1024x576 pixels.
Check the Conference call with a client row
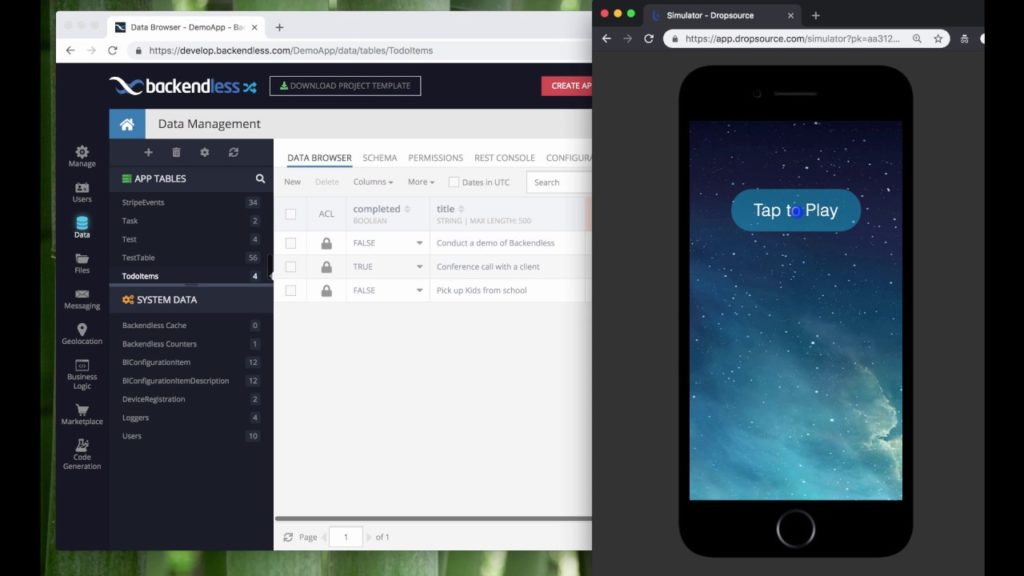(x=291, y=266)
